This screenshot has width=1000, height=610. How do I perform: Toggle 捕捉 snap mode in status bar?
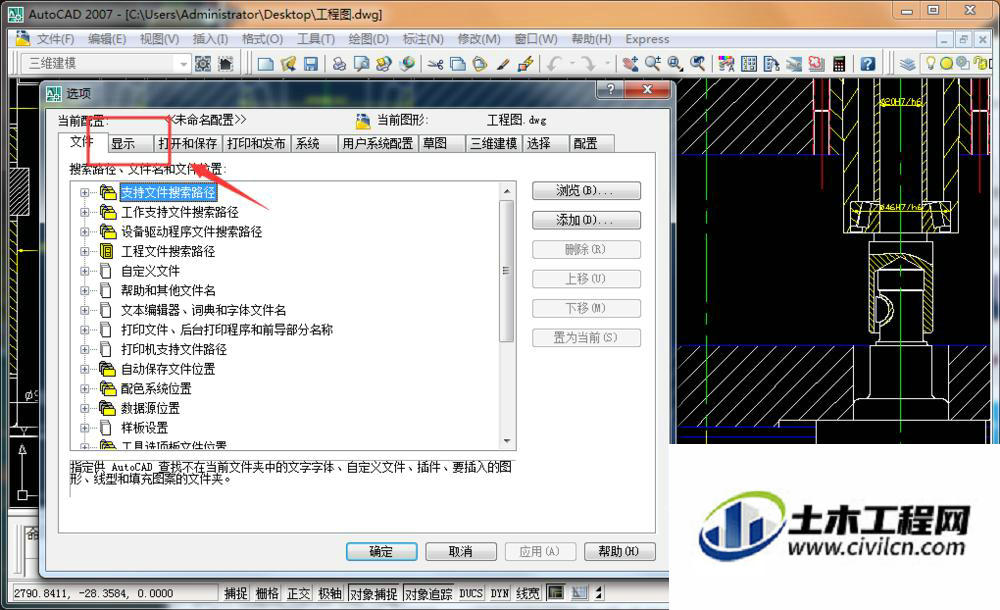(x=236, y=593)
